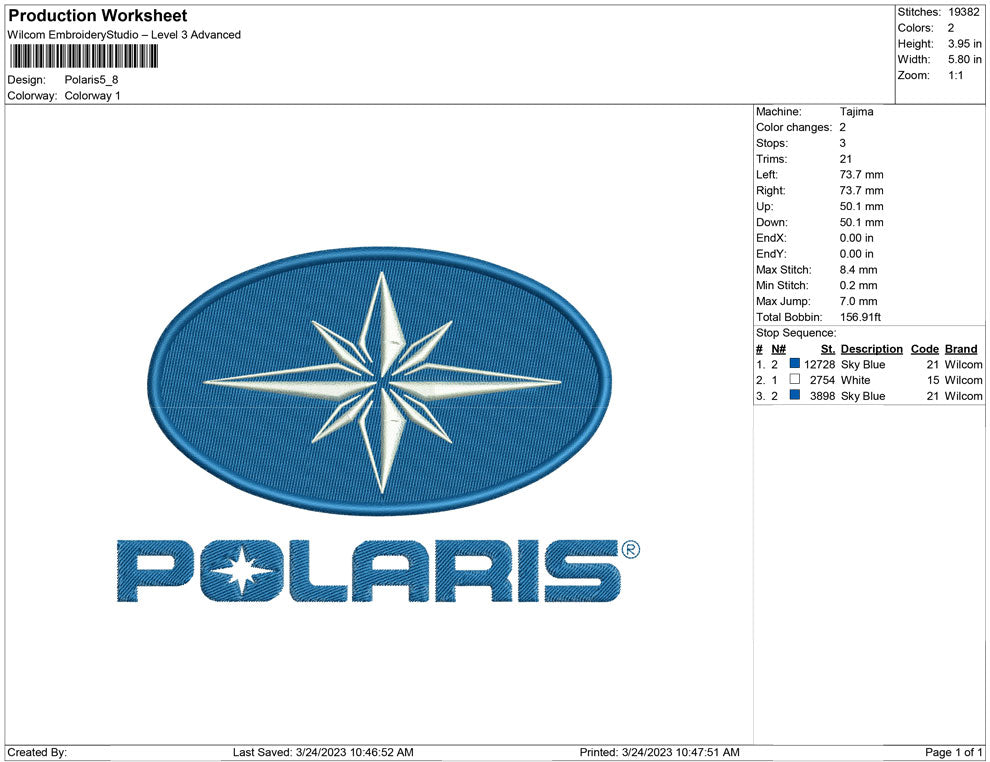Click the Down value 50.1 mm
Screen dimensions: 990x762
point(861,222)
